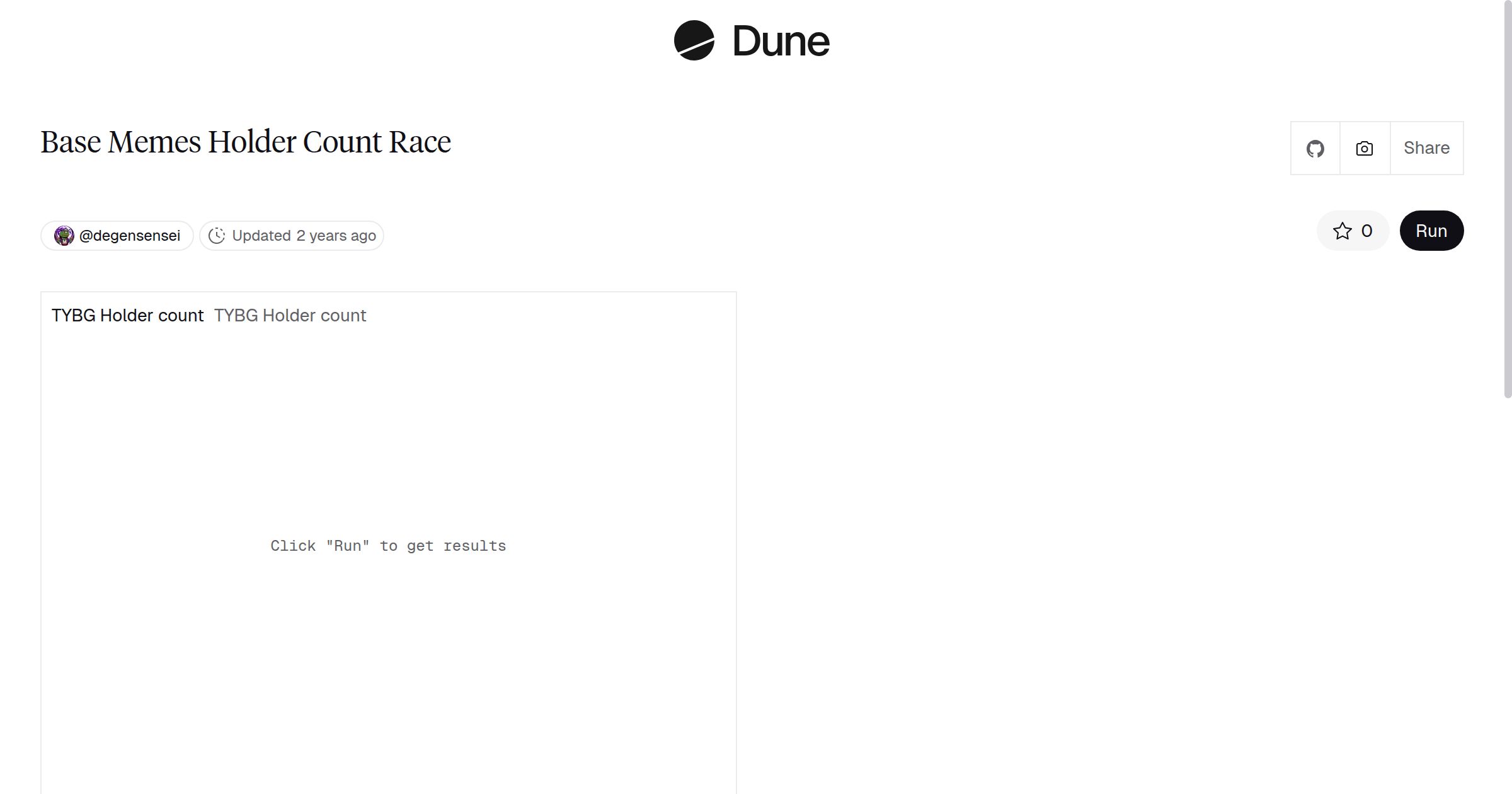1512x794 pixels.
Task: Open the @degensensei author profile
Action: [x=117, y=235]
